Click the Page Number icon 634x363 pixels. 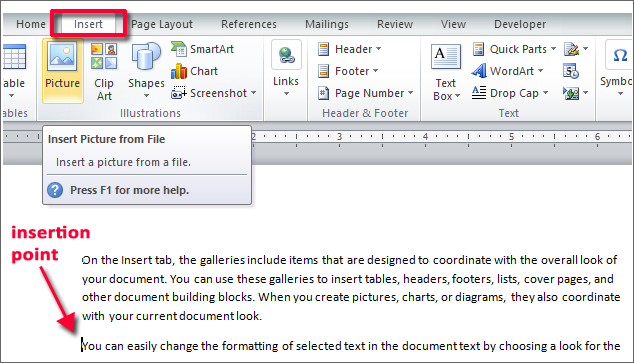tap(323, 93)
